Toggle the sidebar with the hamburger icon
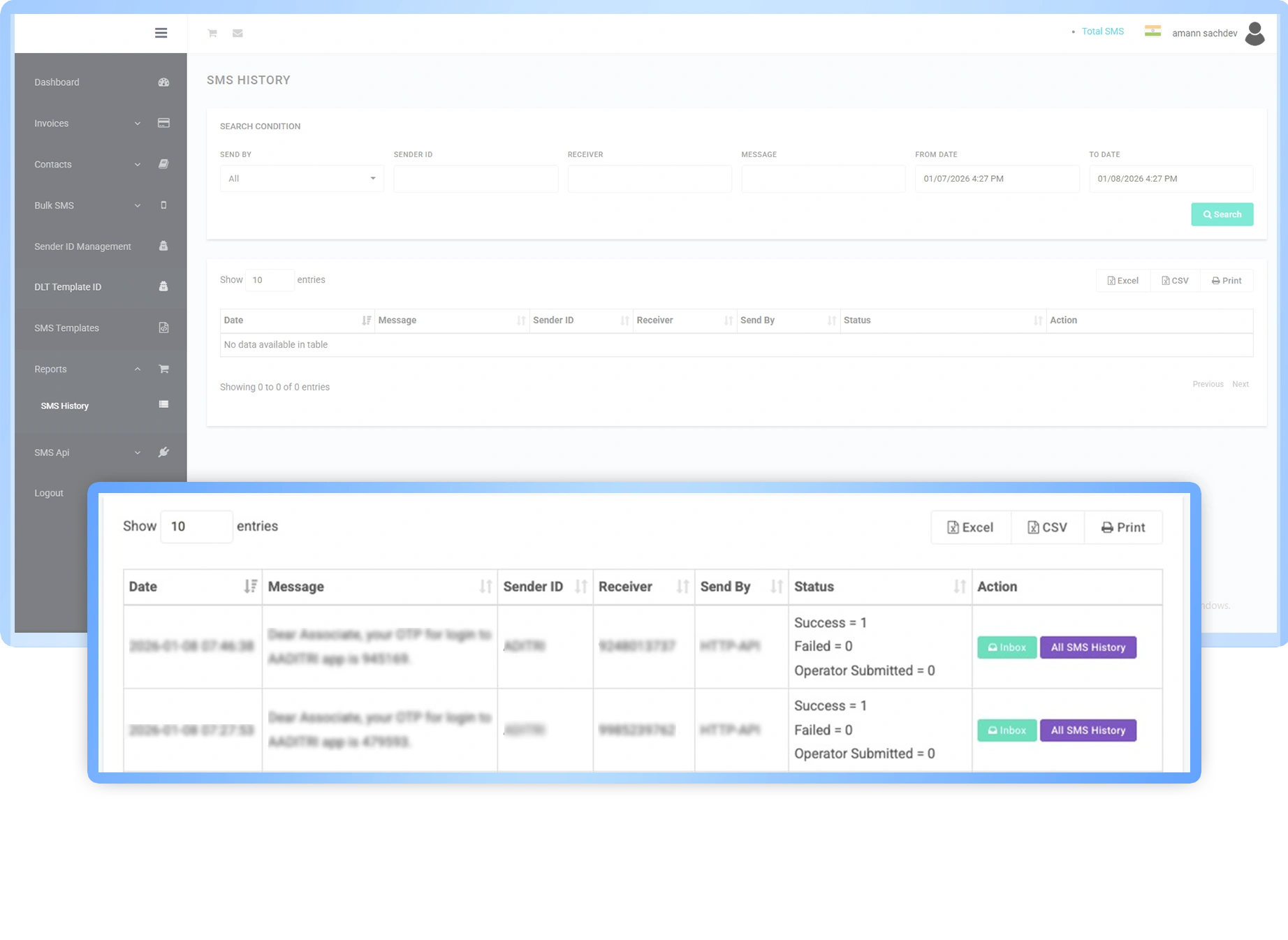Screen dimensions: 1288x940 (161, 33)
